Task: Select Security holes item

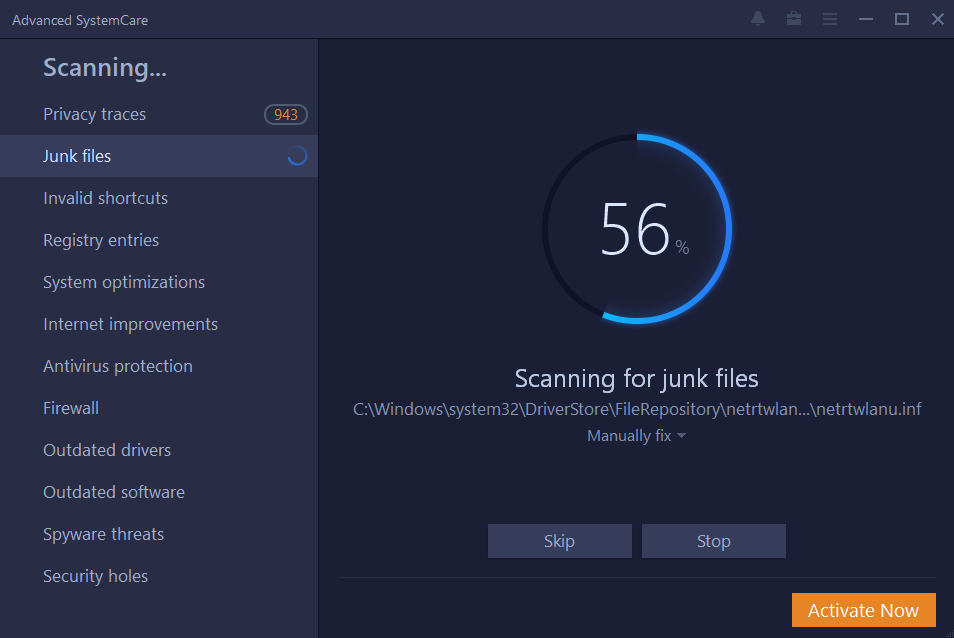Action: (x=159, y=576)
